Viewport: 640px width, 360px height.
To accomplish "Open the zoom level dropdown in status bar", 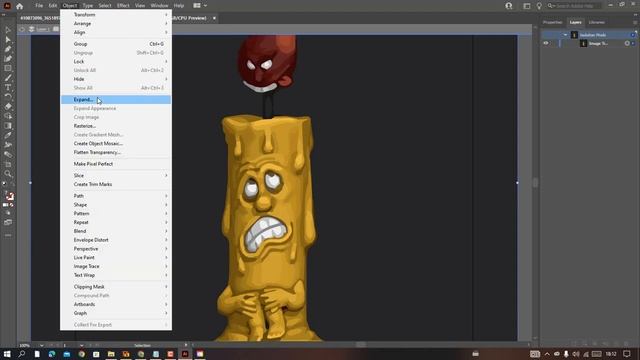I will pyautogui.click(x=41, y=345).
